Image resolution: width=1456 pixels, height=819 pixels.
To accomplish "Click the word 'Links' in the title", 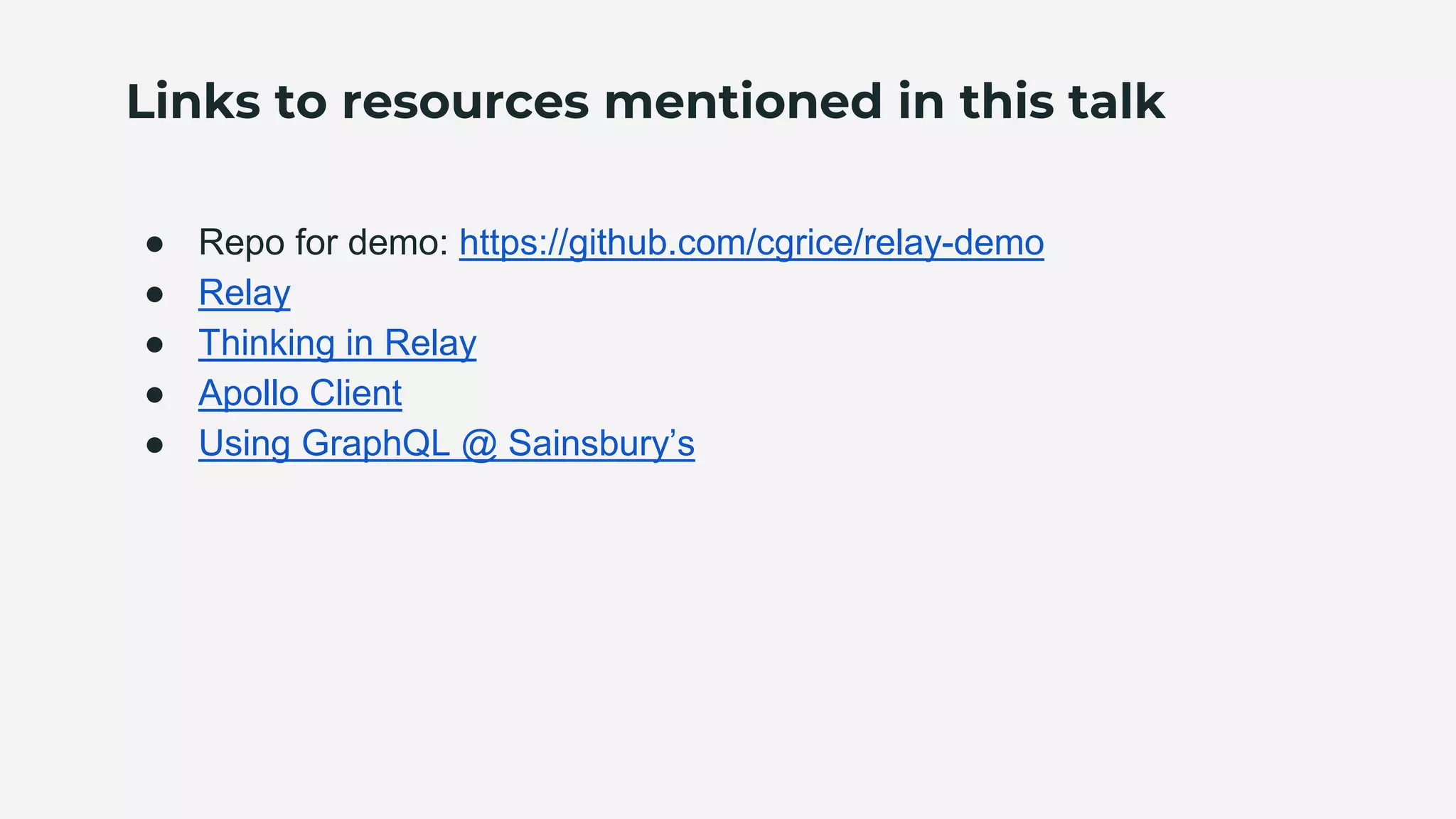I will point(193,102).
